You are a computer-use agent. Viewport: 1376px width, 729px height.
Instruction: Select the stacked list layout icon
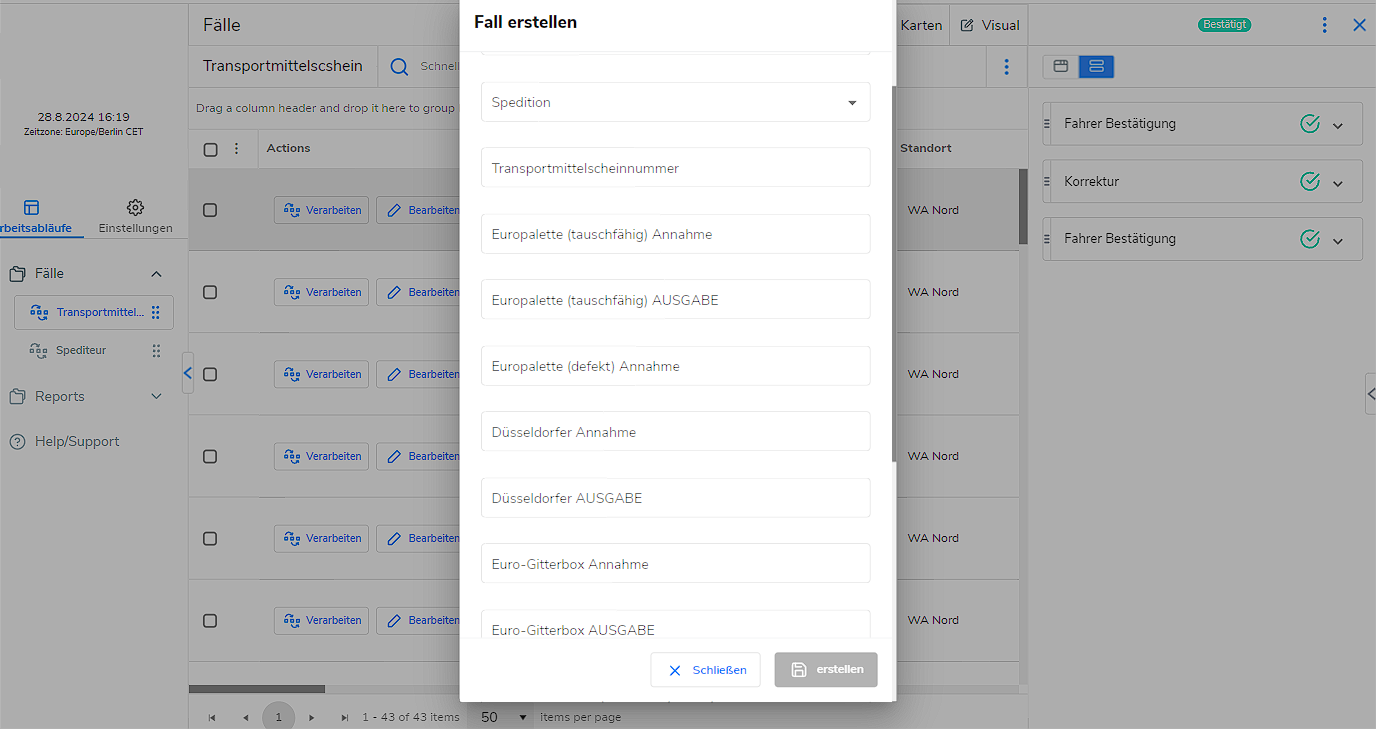tap(1096, 67)
